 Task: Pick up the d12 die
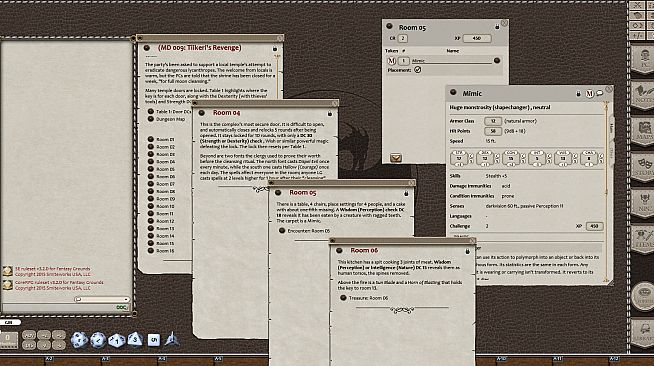tap(98, 340)
